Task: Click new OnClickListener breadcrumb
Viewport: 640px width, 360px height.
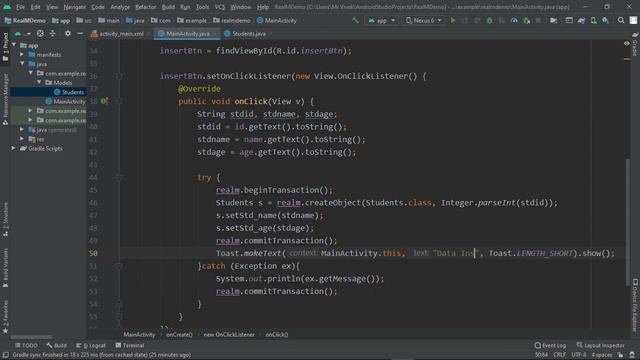Action: pos(229,335)
